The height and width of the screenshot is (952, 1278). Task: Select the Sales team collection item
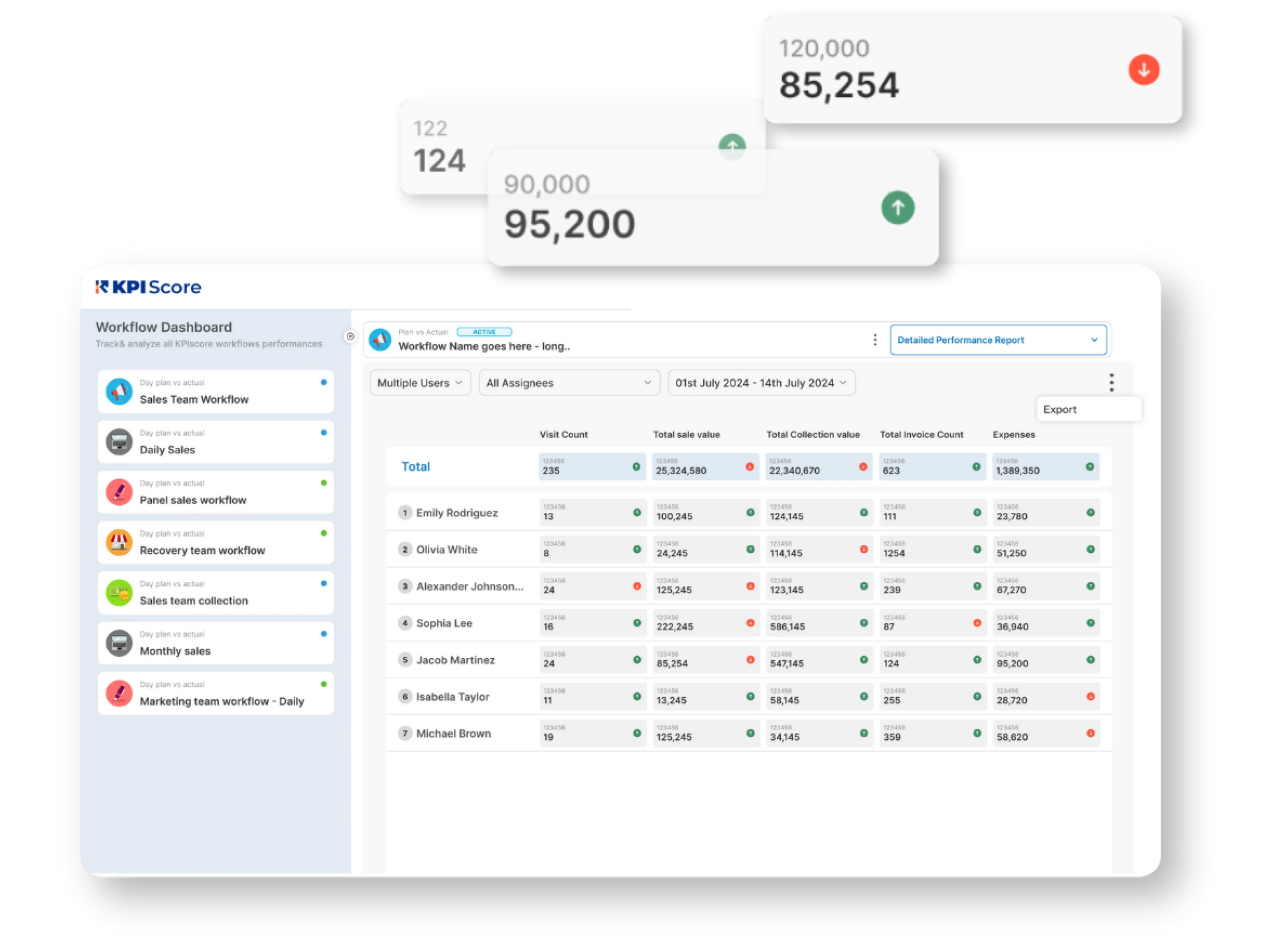click(x=216, y=593)
